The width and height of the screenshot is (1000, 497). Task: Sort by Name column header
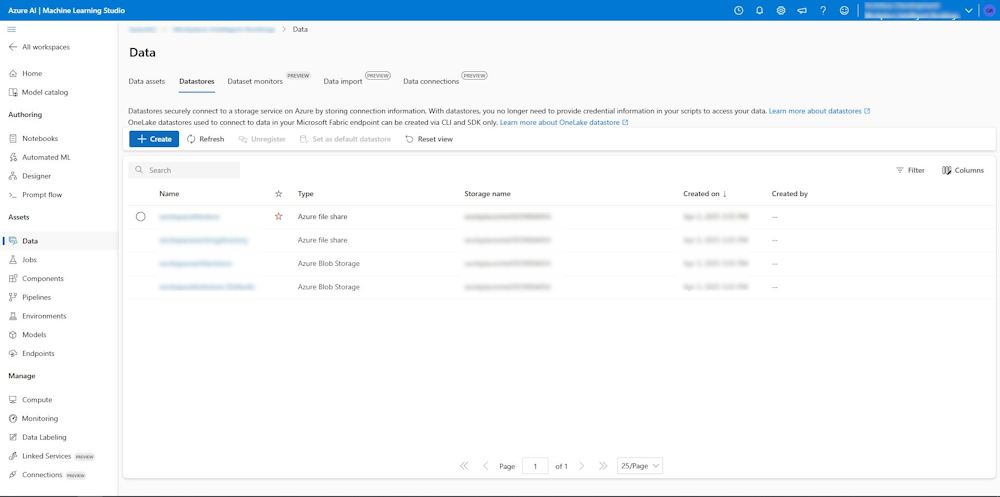(x=169, y=193)
